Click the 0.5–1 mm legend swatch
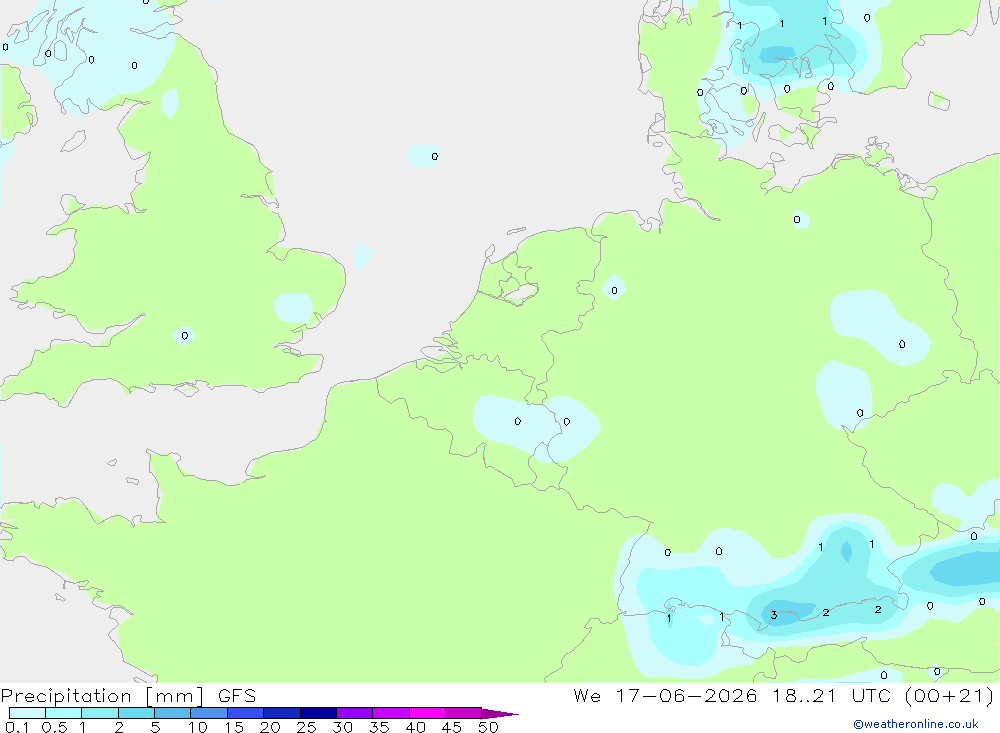1000x733 pixels. (x=64, y=713)
